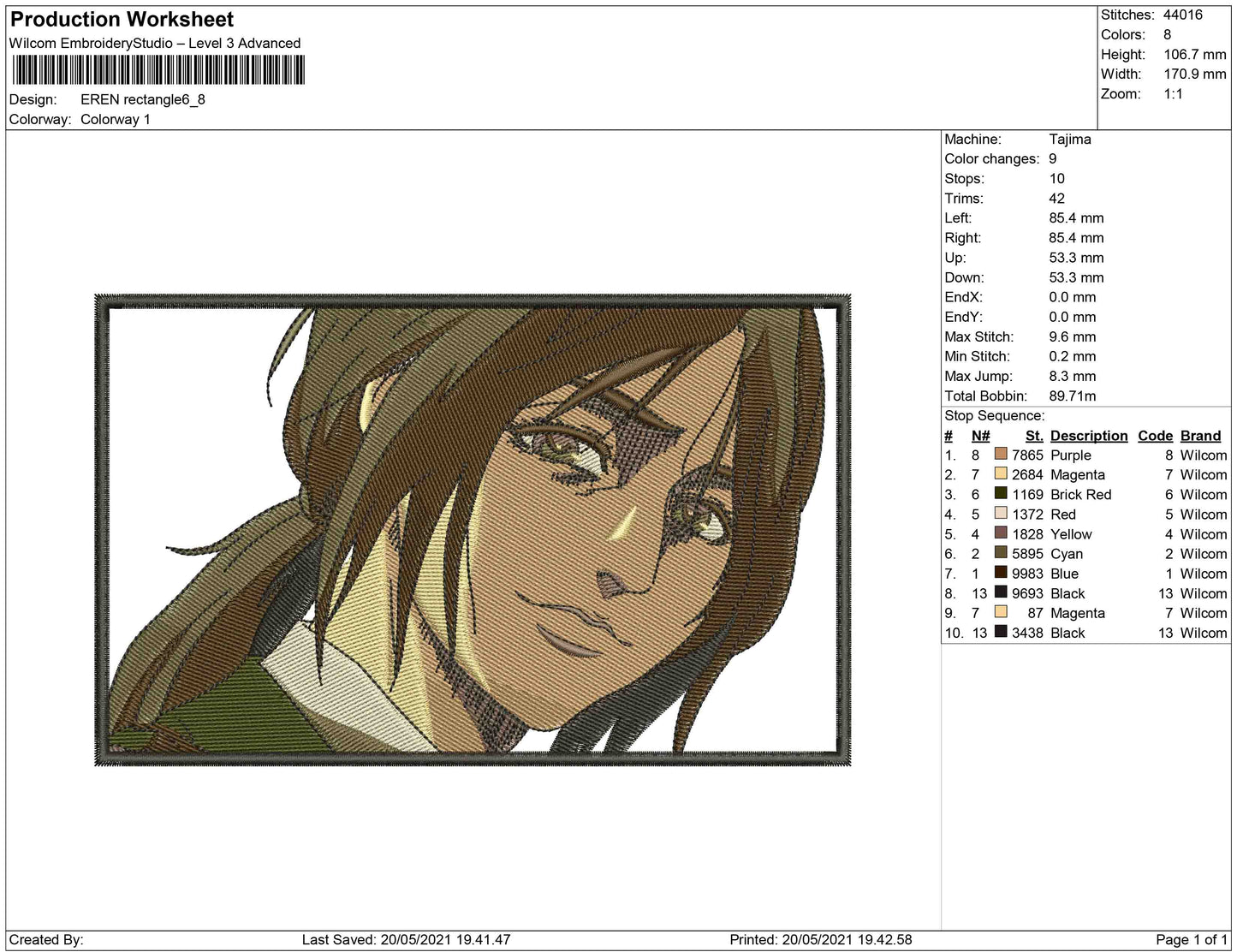This screenshot has height=952, width=1237.
Task: Click the Yellow thread color swatch
Action: (x=1000, y=533)
